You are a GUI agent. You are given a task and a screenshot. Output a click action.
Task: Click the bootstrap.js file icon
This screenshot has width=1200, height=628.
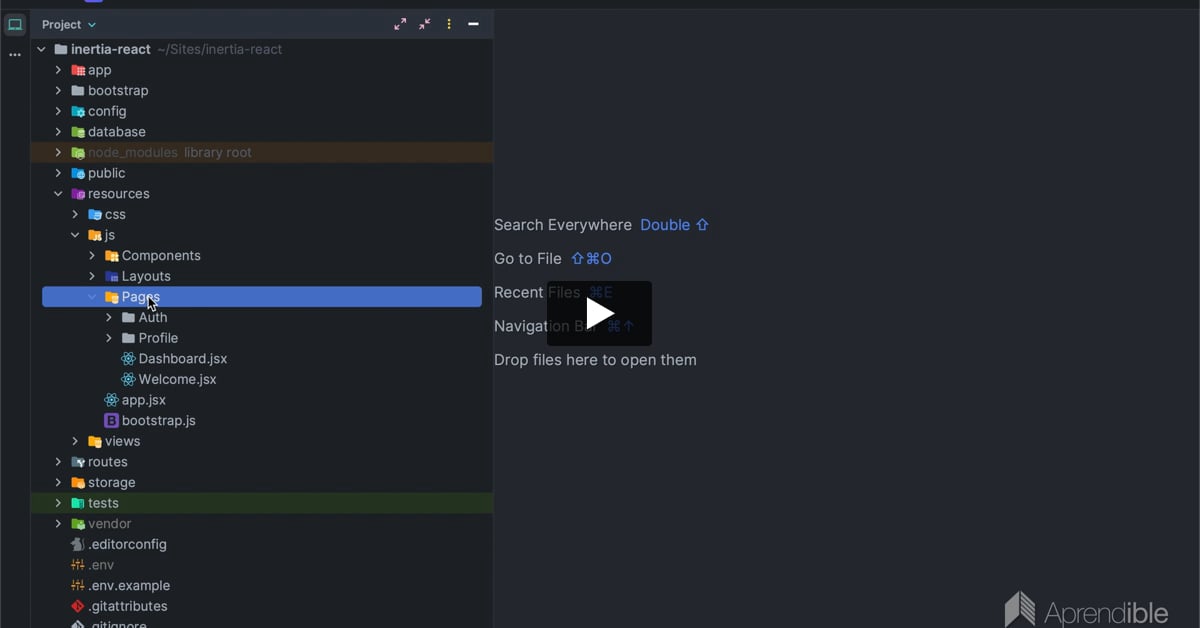pos(111,420)
